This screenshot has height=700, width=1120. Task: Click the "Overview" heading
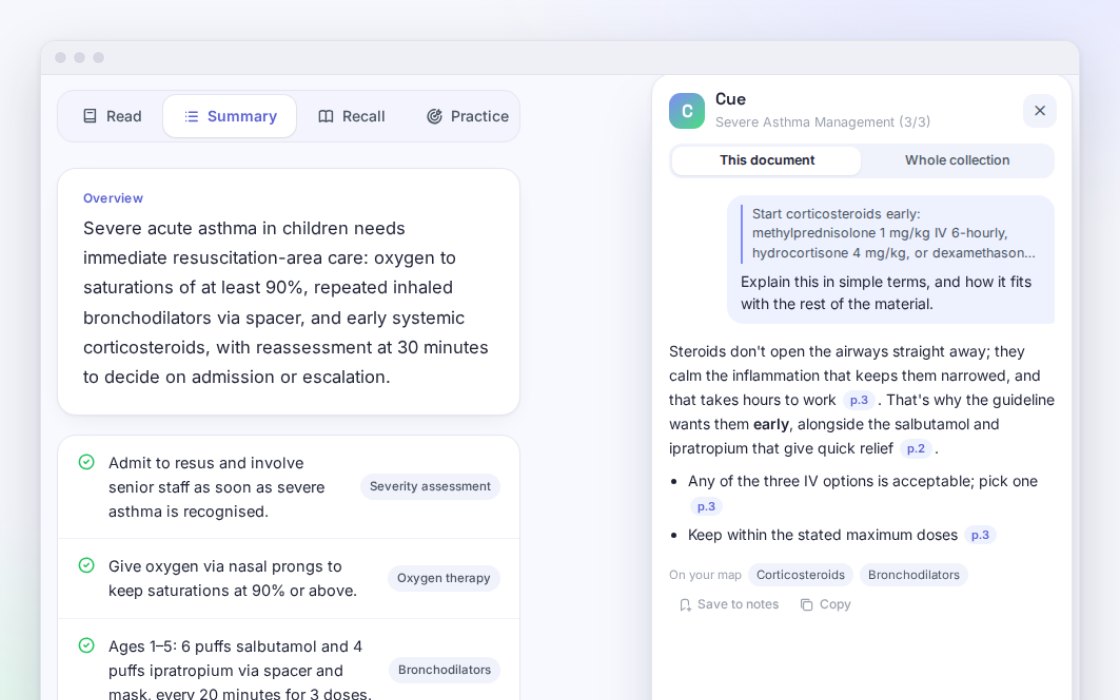pos(113,198)
